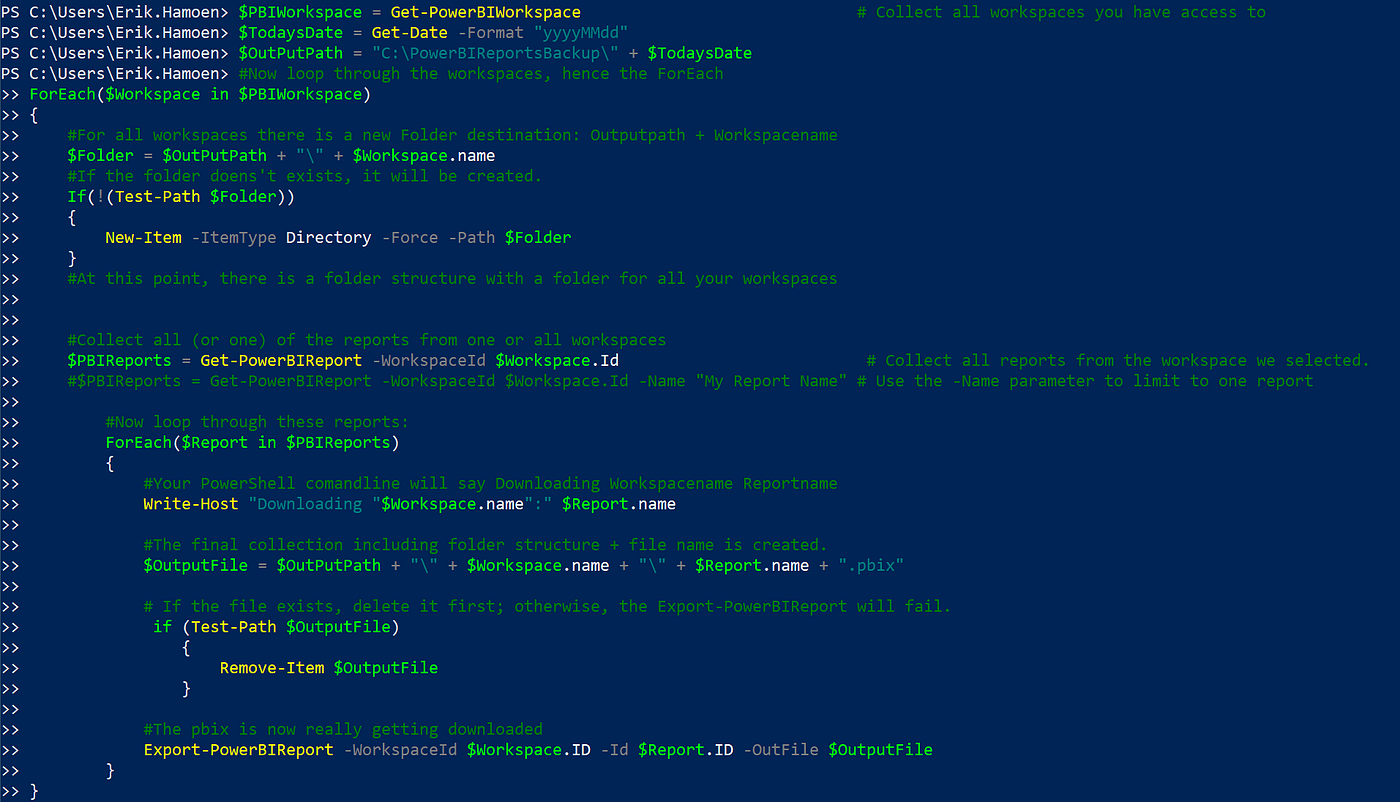Click the word Directory after -ItemType
Viewport: 1400px width, 802px height.
point(328,237)
